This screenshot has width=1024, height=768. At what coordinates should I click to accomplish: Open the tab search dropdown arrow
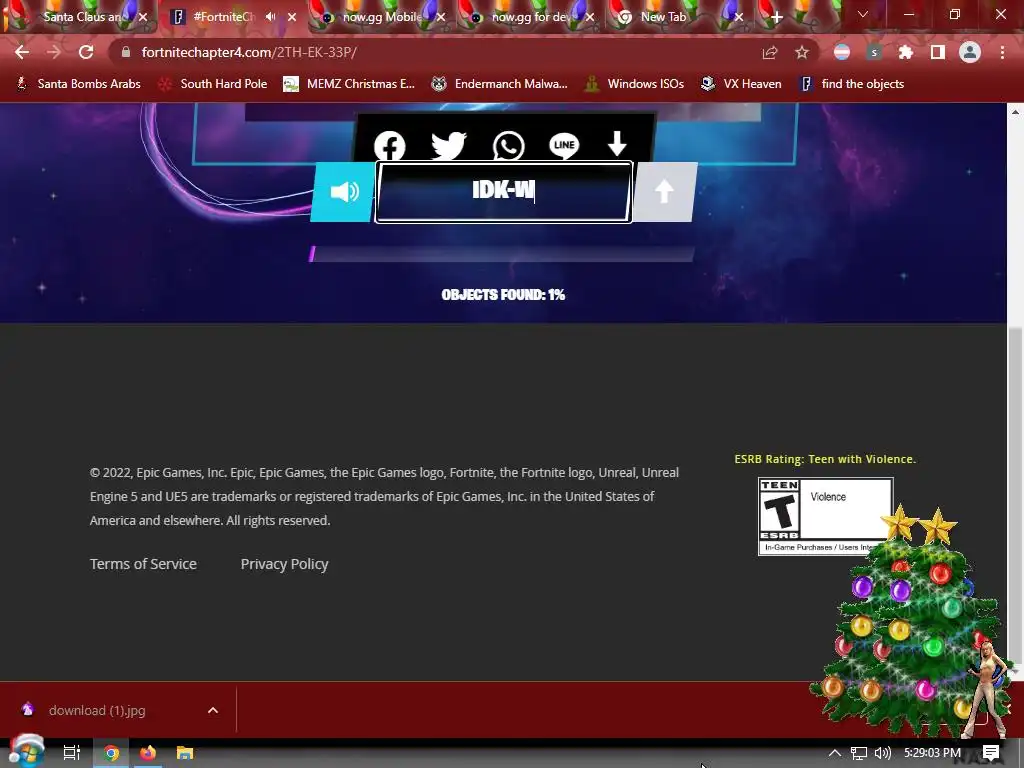(x=863, y=14)
